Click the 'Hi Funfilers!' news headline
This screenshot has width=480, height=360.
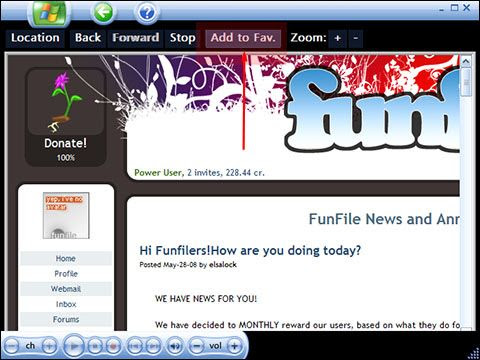(250, 250)
